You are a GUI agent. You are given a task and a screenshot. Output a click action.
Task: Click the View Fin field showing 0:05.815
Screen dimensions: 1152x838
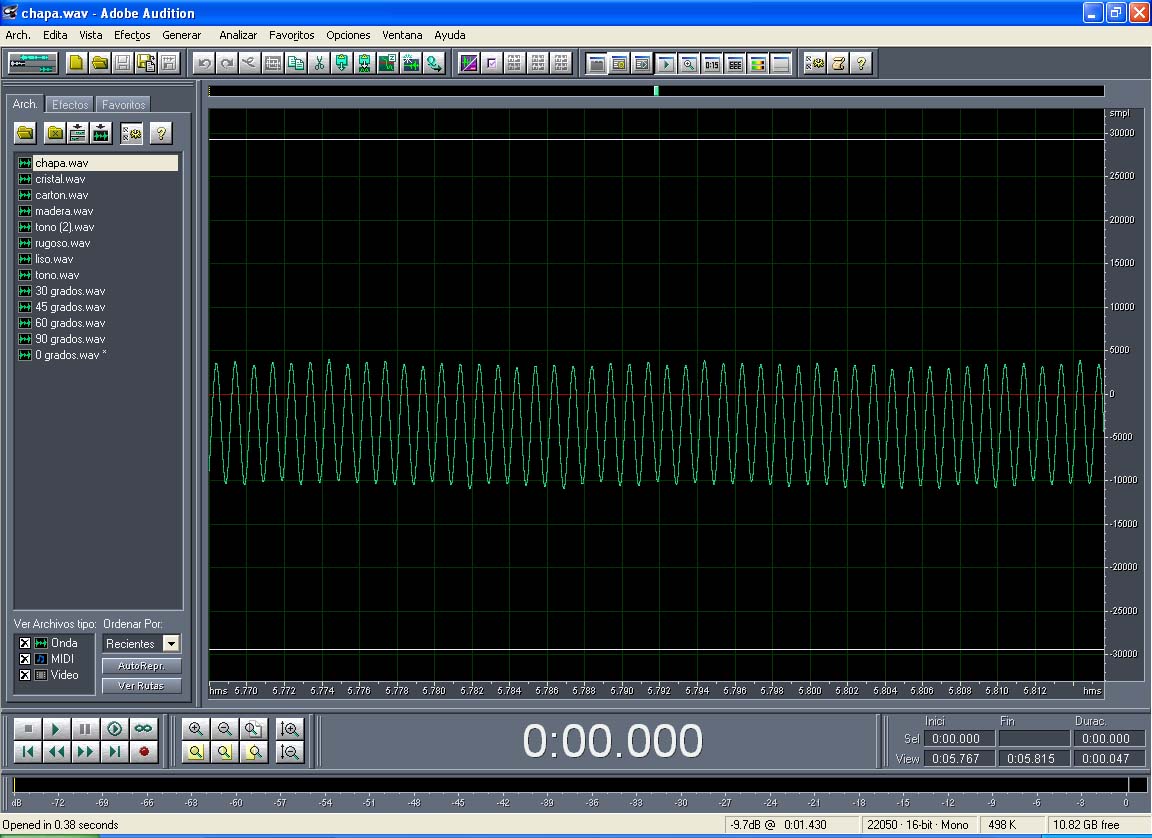click(x=1034, y=758)
